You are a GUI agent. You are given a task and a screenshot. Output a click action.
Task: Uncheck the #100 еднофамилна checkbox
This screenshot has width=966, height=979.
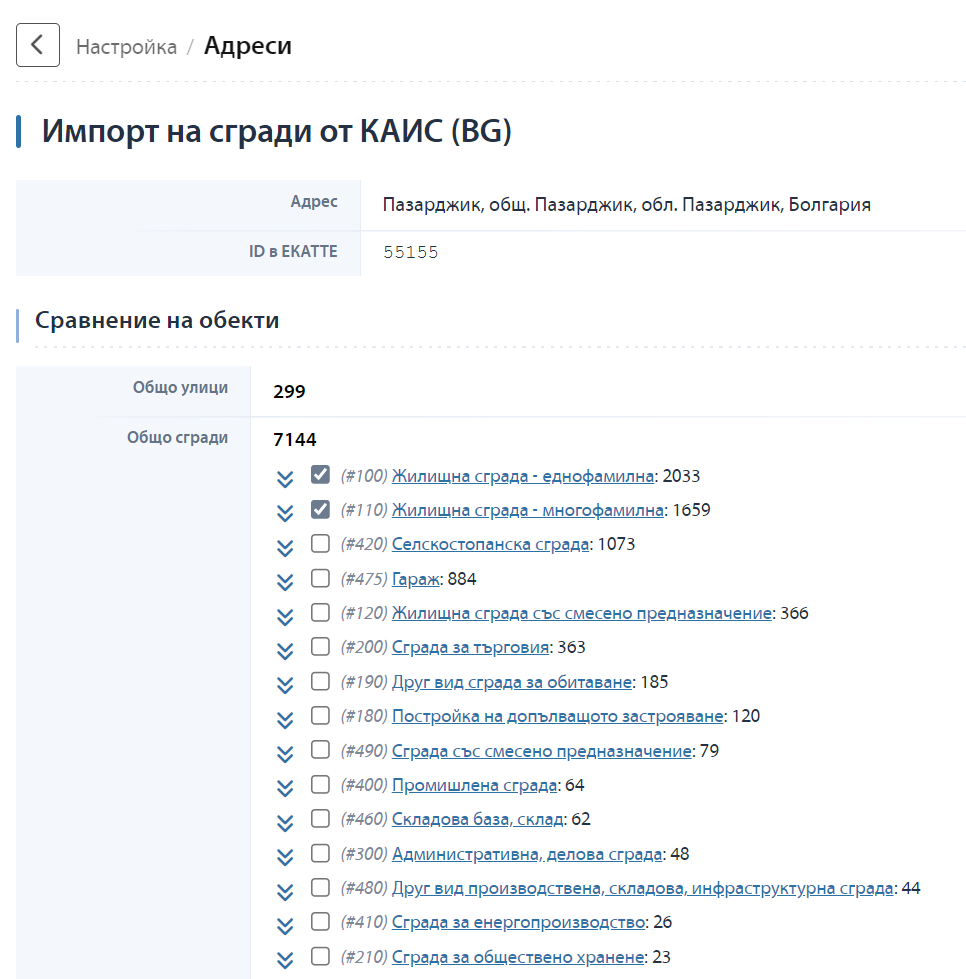point(320,475)
